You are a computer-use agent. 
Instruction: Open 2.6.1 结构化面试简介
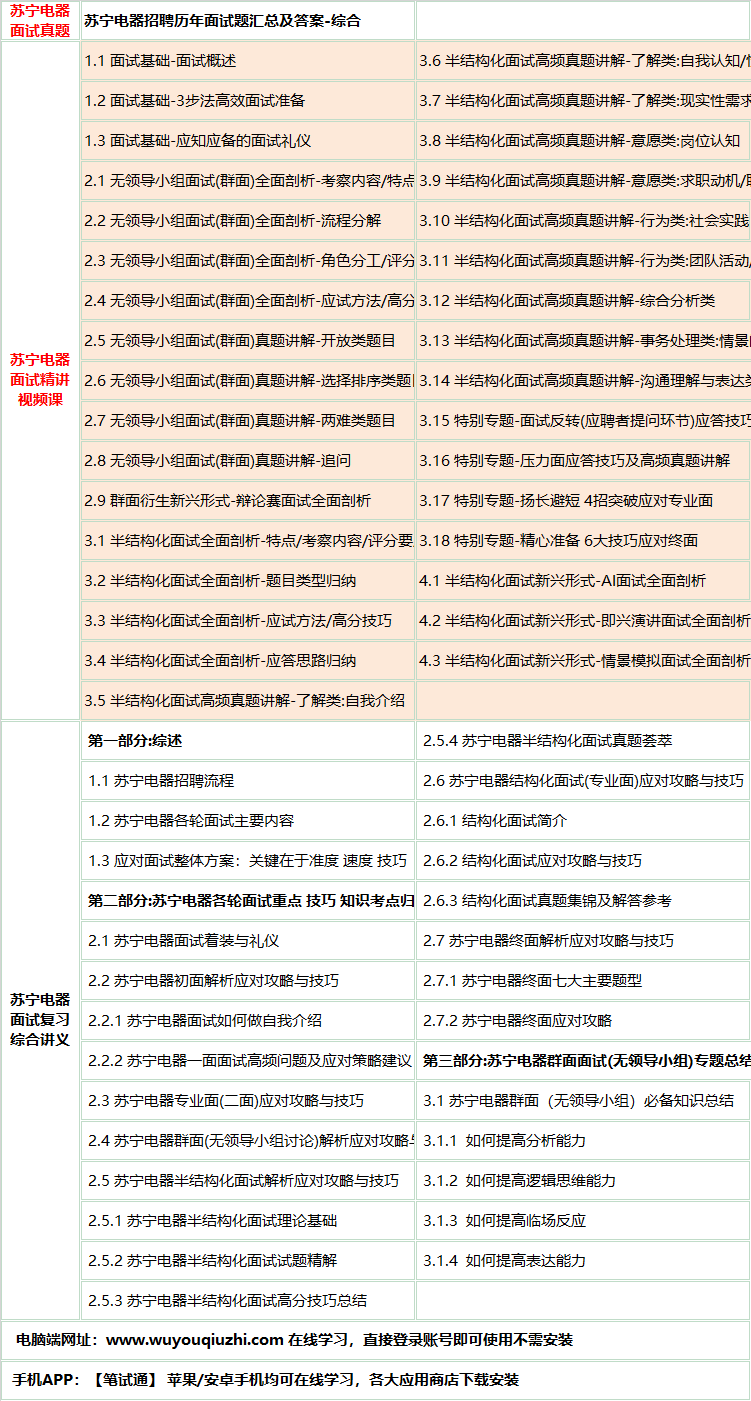click(x=494, y=820)
